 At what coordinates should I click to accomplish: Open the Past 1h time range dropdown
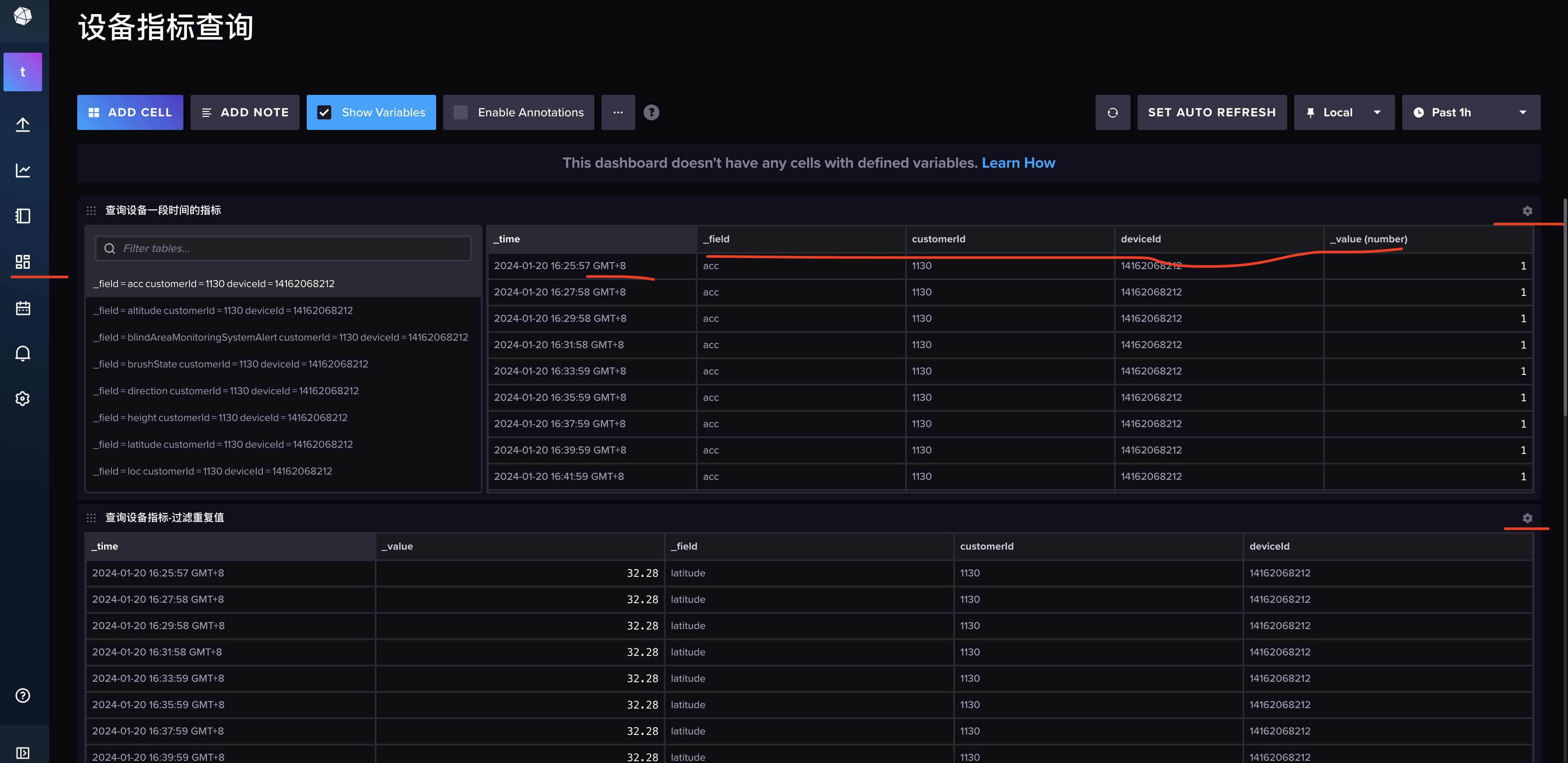pyautogui.click(x=1470, y=112)
